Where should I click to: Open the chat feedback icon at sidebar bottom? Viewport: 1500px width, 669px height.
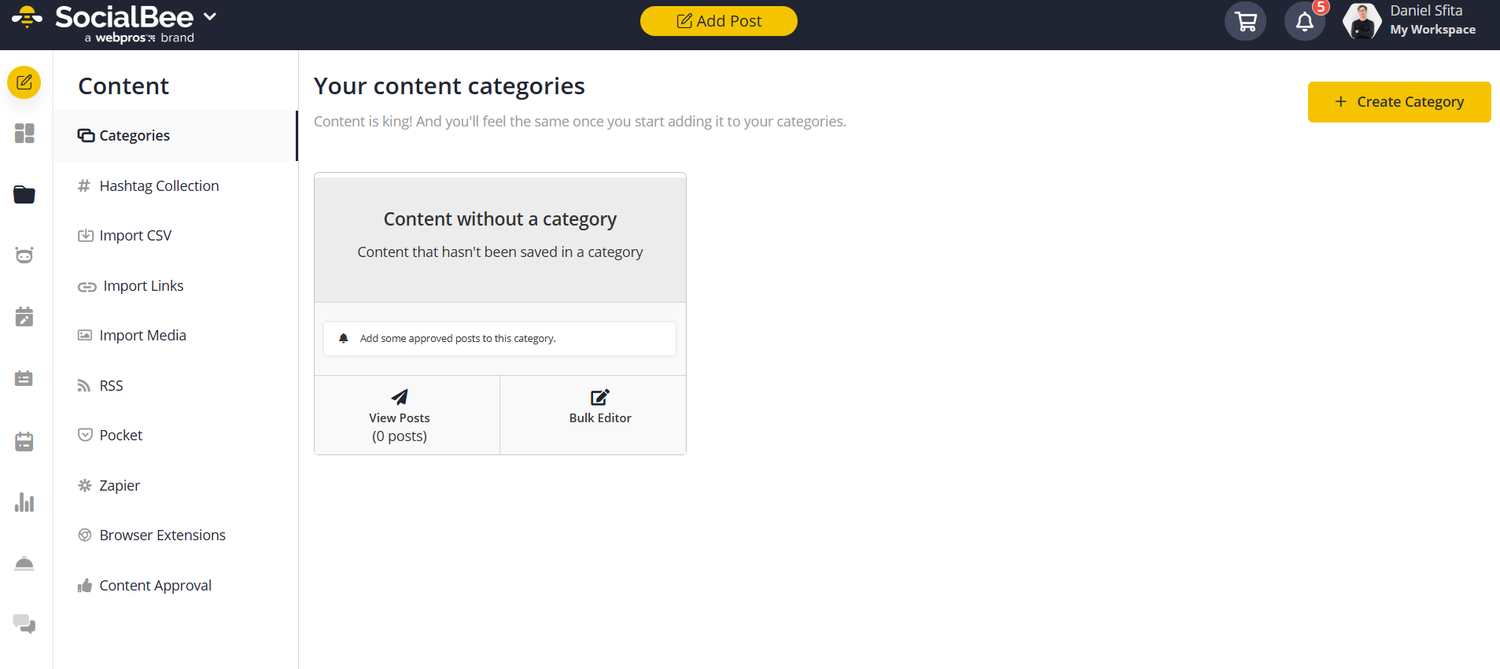[x=24, y=624]
